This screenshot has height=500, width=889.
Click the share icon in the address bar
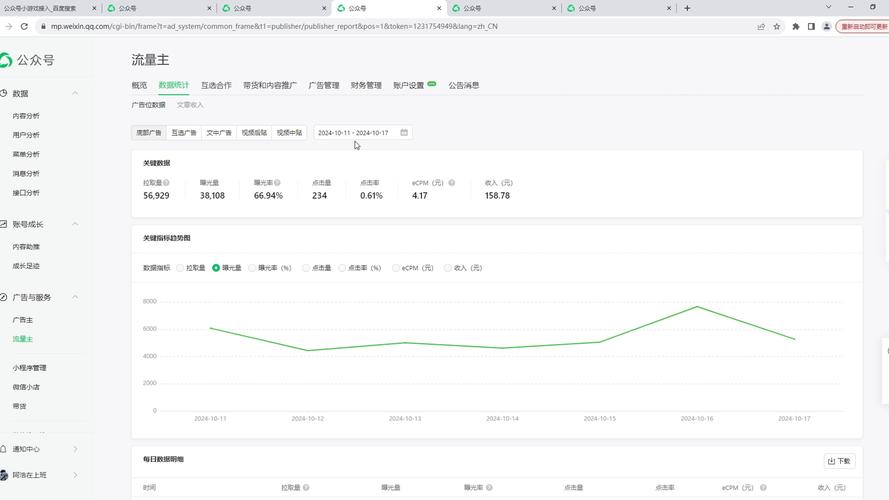(761, 26)
